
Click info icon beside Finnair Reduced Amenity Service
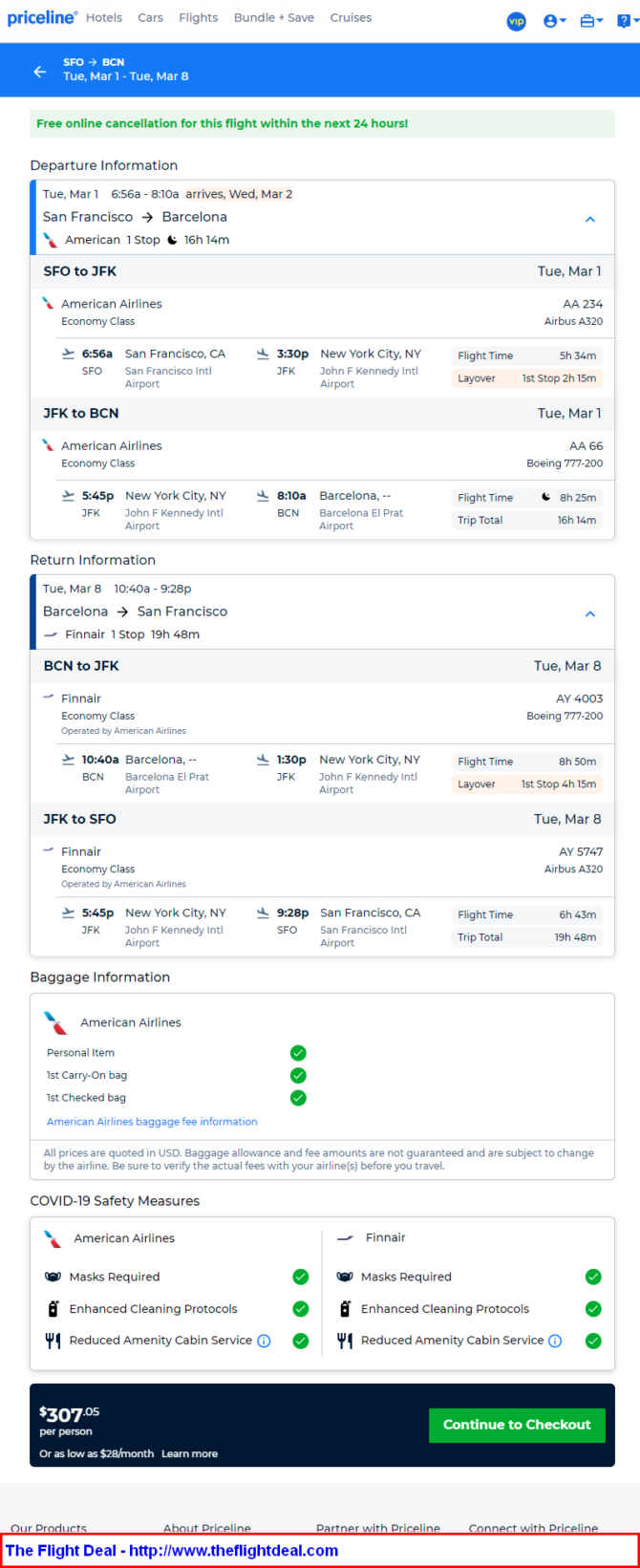tap(555, 1341)
